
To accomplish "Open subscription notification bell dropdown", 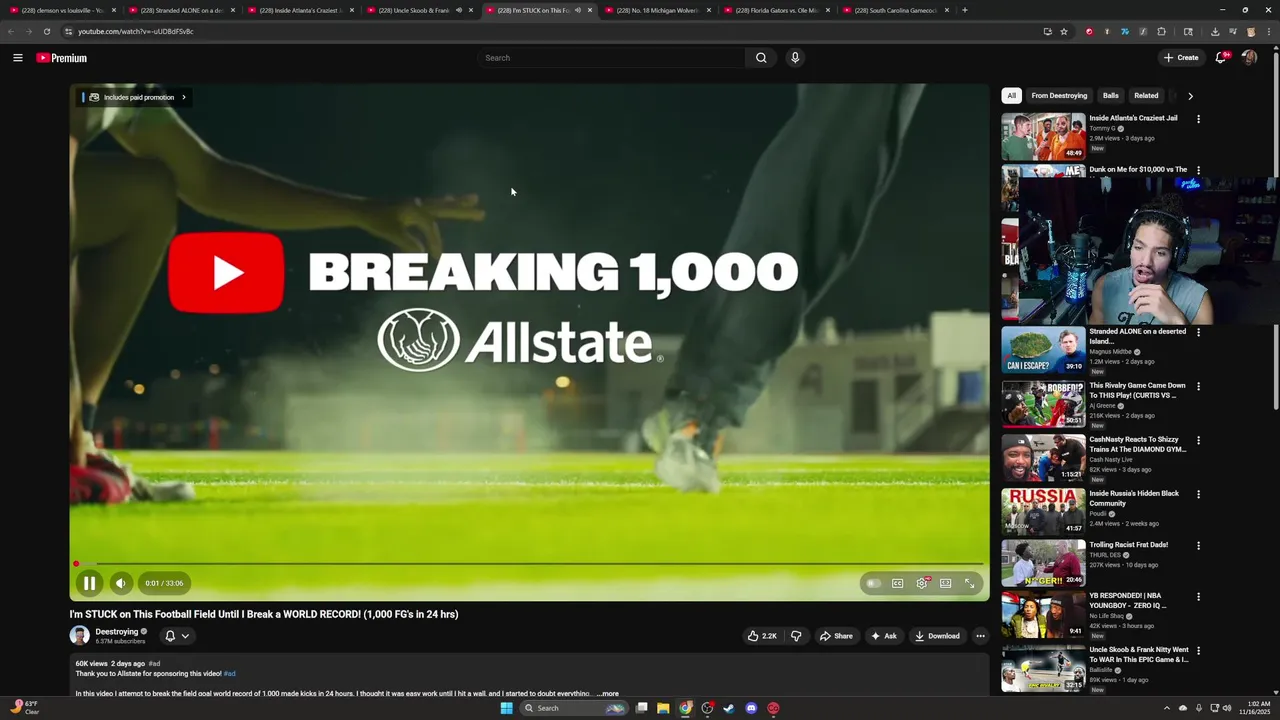I will [177, 636].
